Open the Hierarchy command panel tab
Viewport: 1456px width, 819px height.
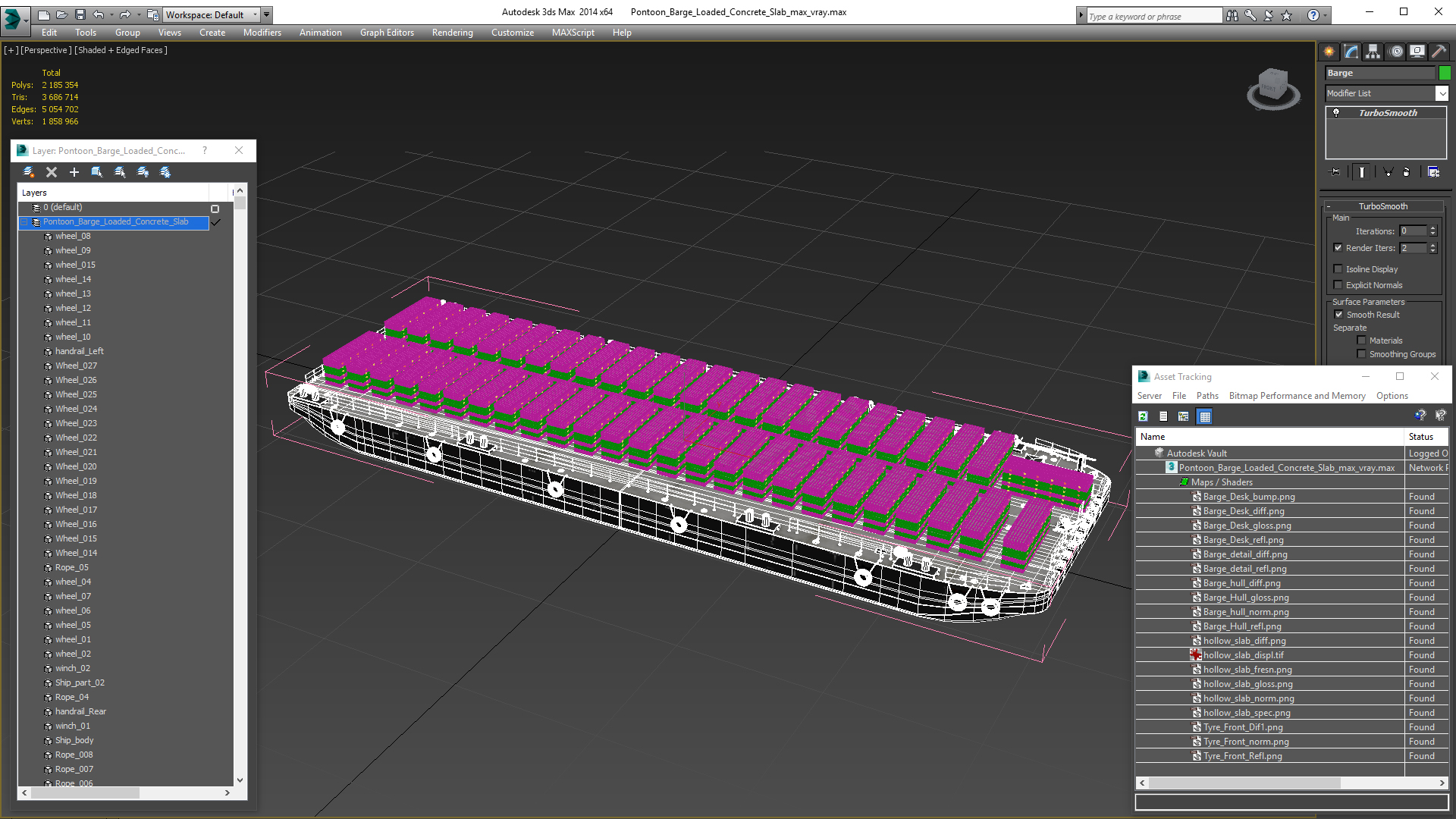click(1373, 52)
